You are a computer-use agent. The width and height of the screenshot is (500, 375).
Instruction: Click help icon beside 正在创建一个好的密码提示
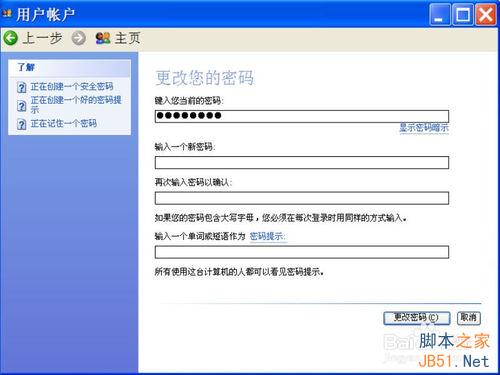(x=22, y=106)
